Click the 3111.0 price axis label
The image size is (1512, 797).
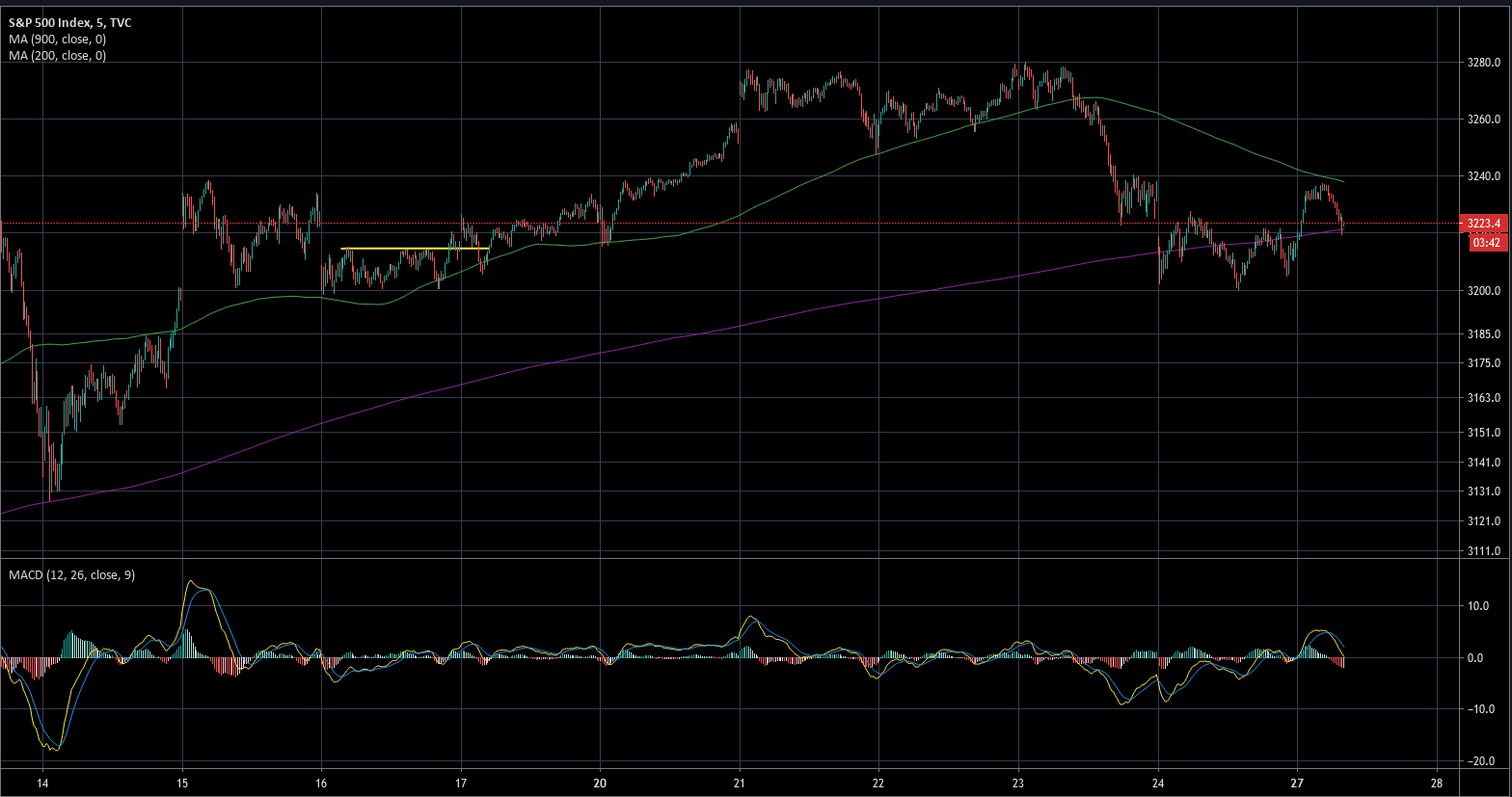1484,551
